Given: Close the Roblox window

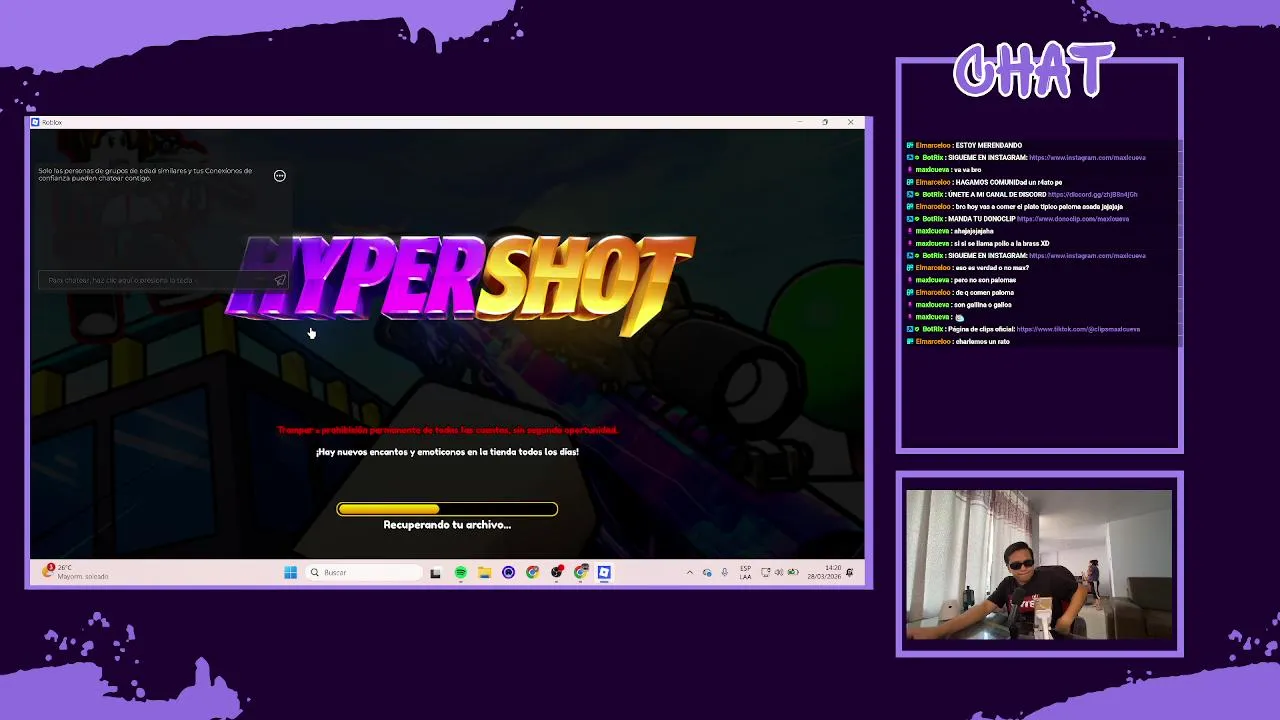Looking at the screenshot, I should [851, 122].
